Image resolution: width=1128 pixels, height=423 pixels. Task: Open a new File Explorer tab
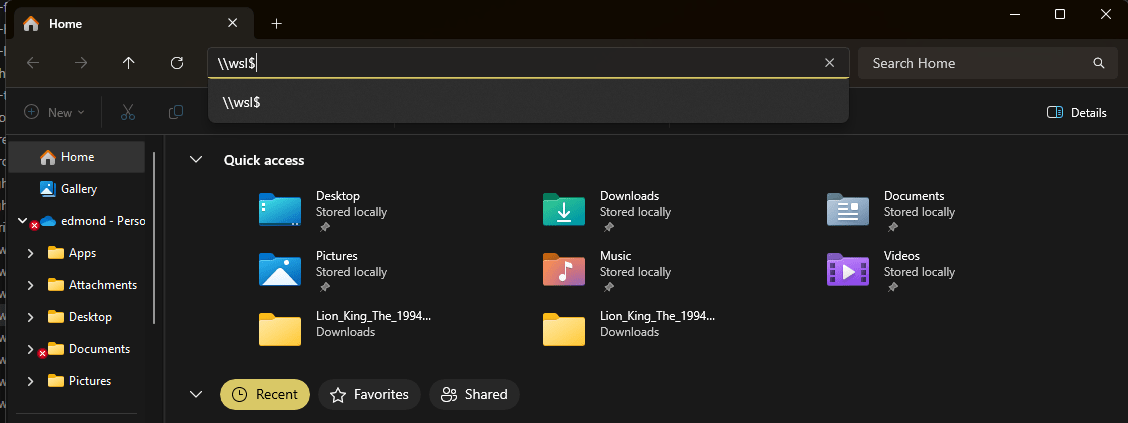click(276, 24)
